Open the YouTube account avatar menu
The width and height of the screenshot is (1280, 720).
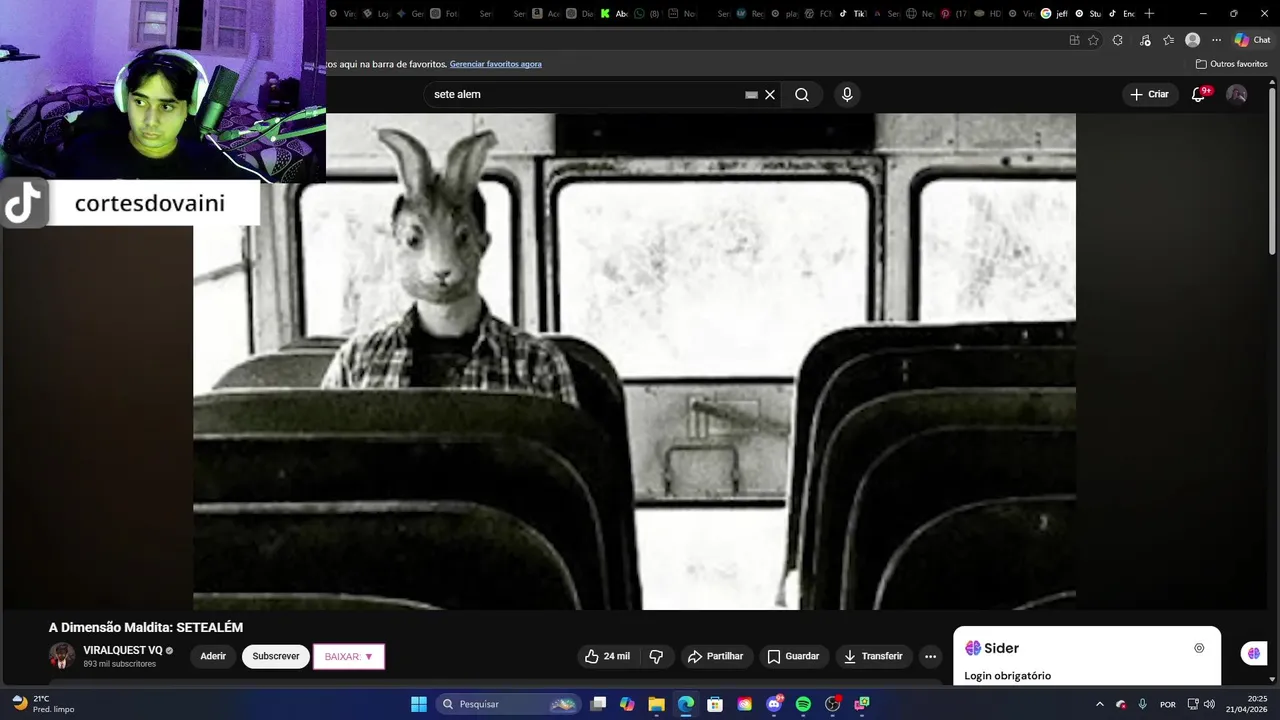[x=1237, y=94]
